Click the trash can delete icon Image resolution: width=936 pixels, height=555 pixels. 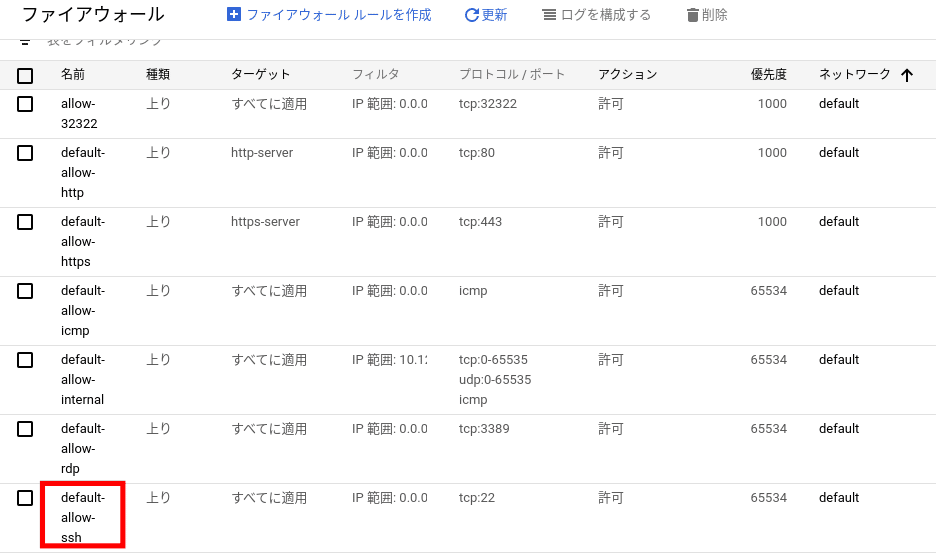[692, 15]
